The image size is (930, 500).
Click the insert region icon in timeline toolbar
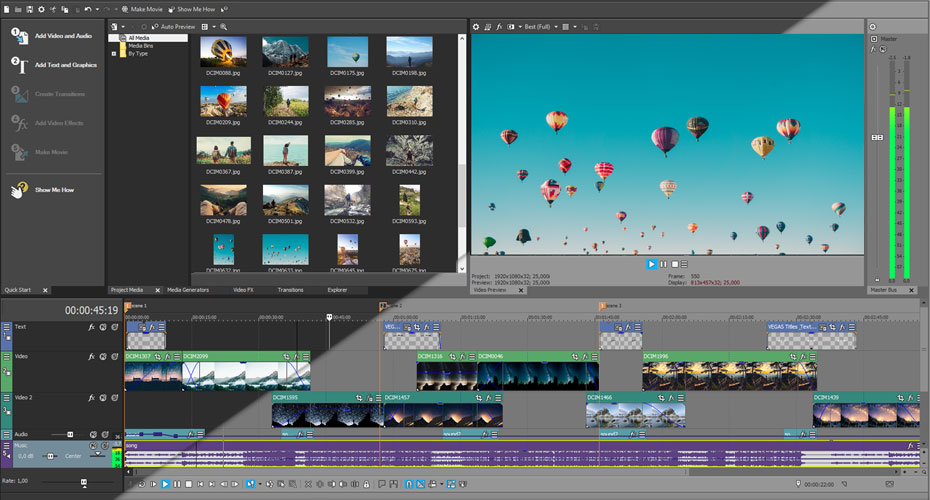point(393,484)
